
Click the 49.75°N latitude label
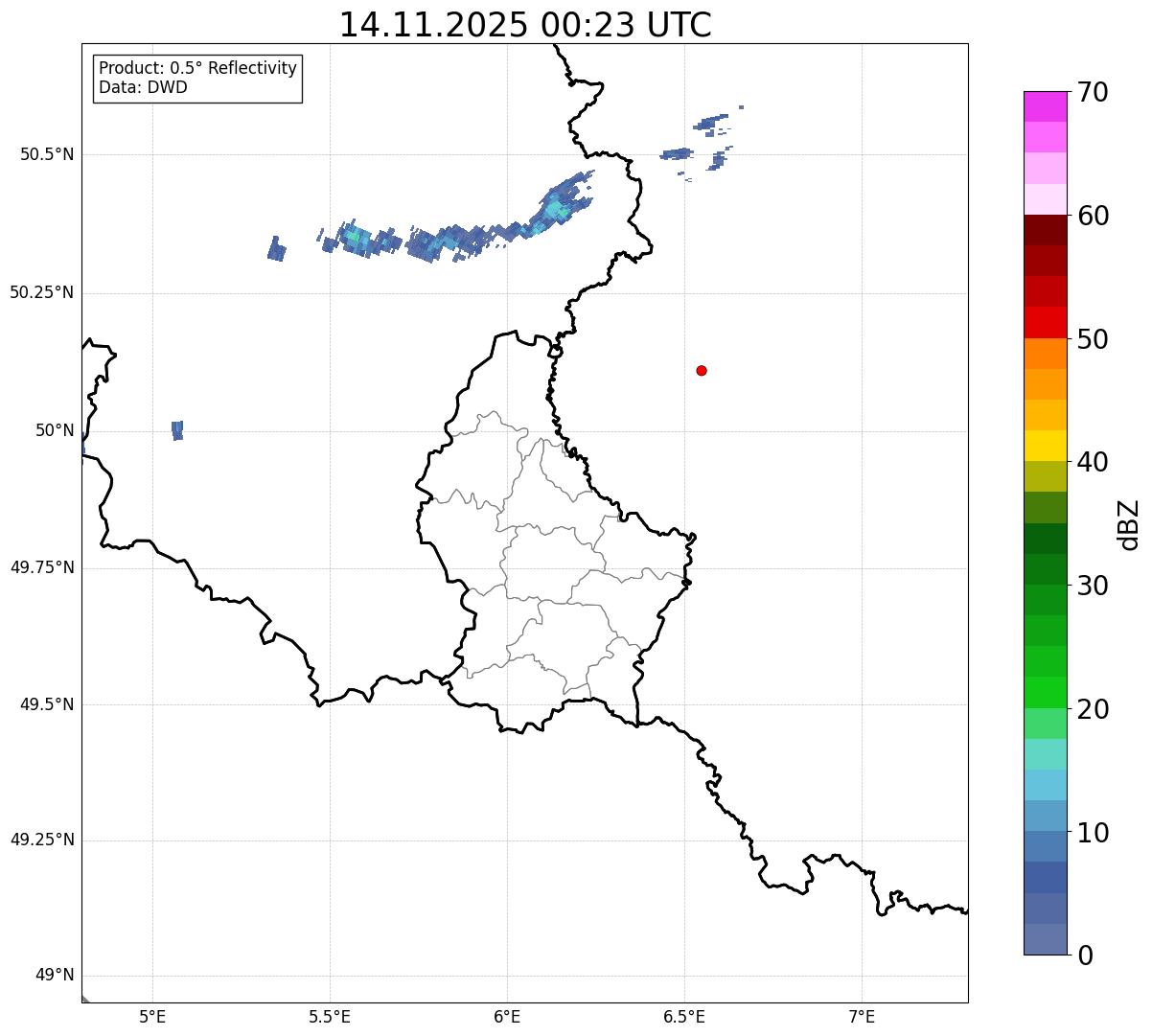(x=42, y=567)
